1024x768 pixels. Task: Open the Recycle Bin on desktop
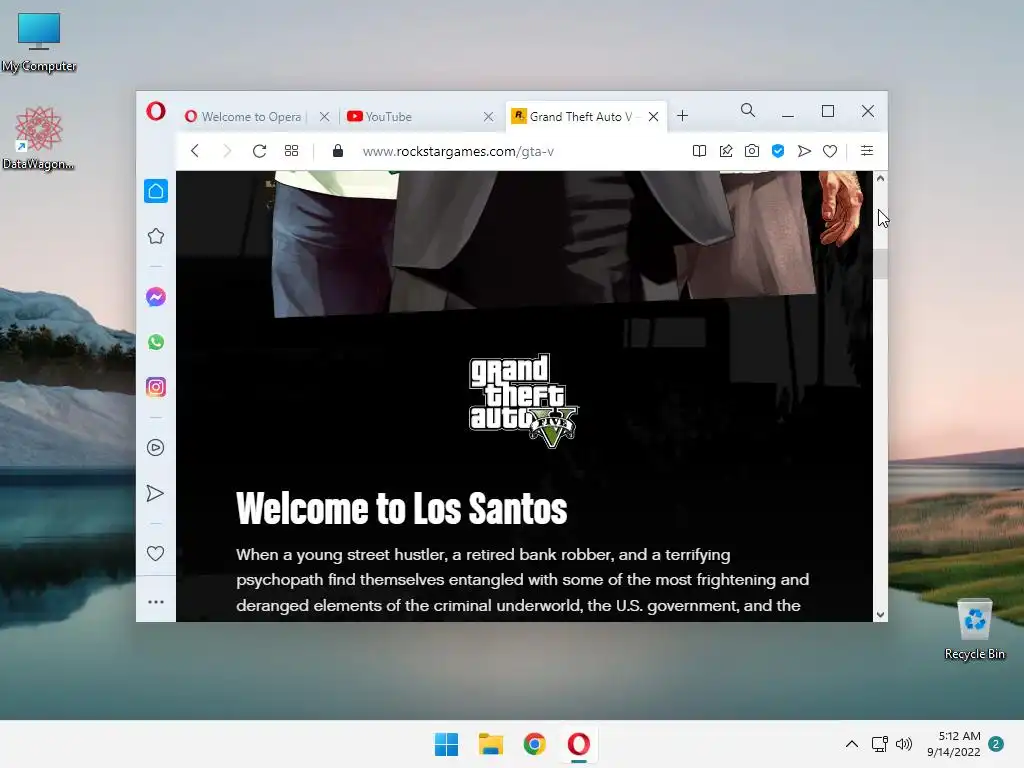(974, 630)
